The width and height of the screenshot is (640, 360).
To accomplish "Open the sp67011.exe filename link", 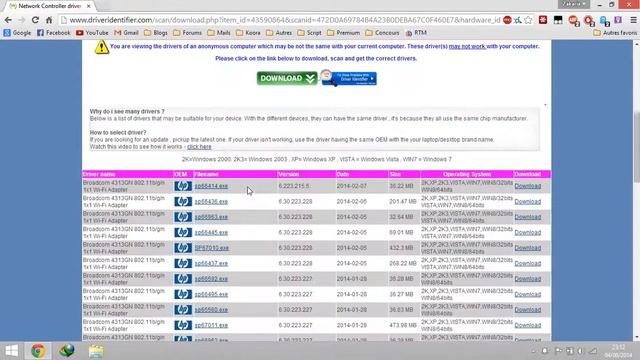I will [x=211, y=325].
